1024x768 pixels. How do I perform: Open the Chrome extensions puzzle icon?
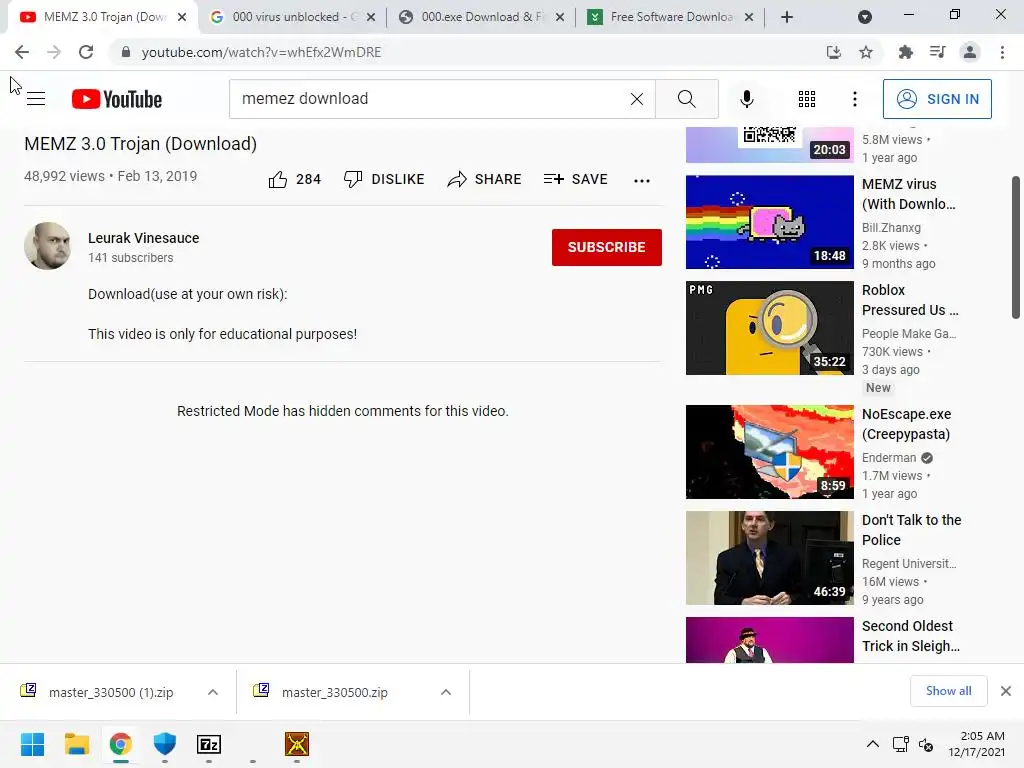[905, 52]
